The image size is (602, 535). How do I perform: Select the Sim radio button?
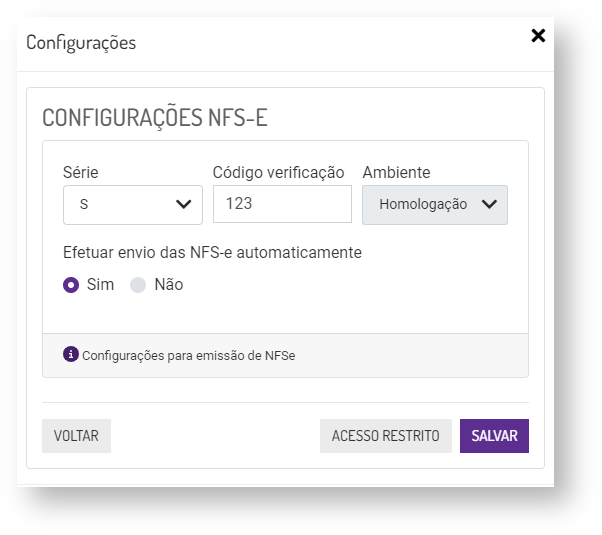pyautogui.click(x=71, y=284)
